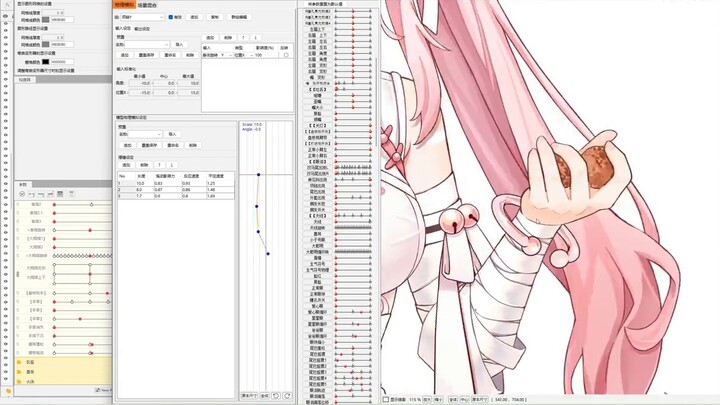Viewport: 720px width, 405px height.
Task: Open the 我服 parameter folder
Action: coord(64,362)
